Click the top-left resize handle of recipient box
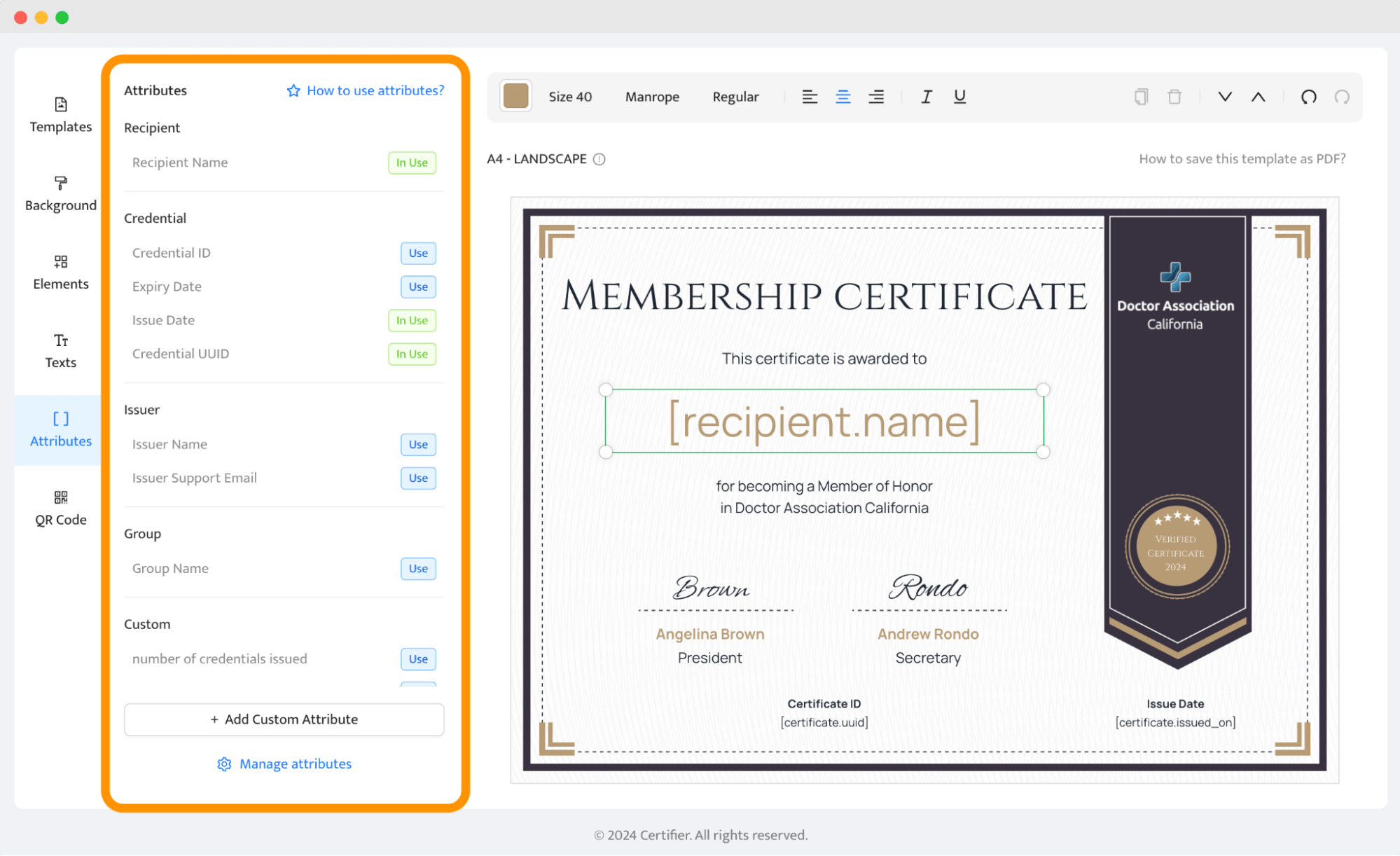 click(606, 389)
